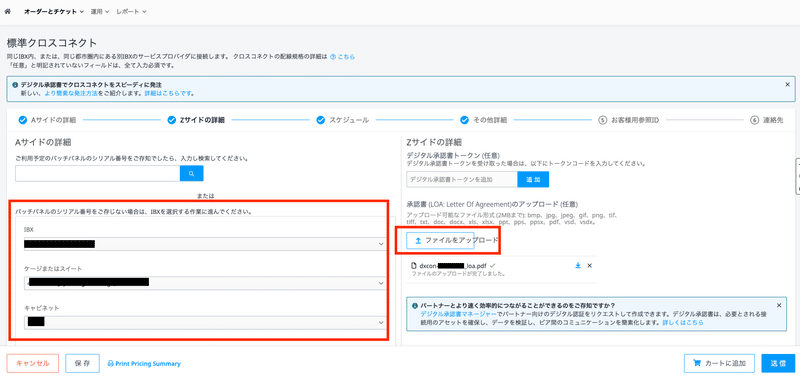This screenshot has width=800, height=378.
Task: Click the loa.pdf document icon
Action: click(x=414, y=266)
